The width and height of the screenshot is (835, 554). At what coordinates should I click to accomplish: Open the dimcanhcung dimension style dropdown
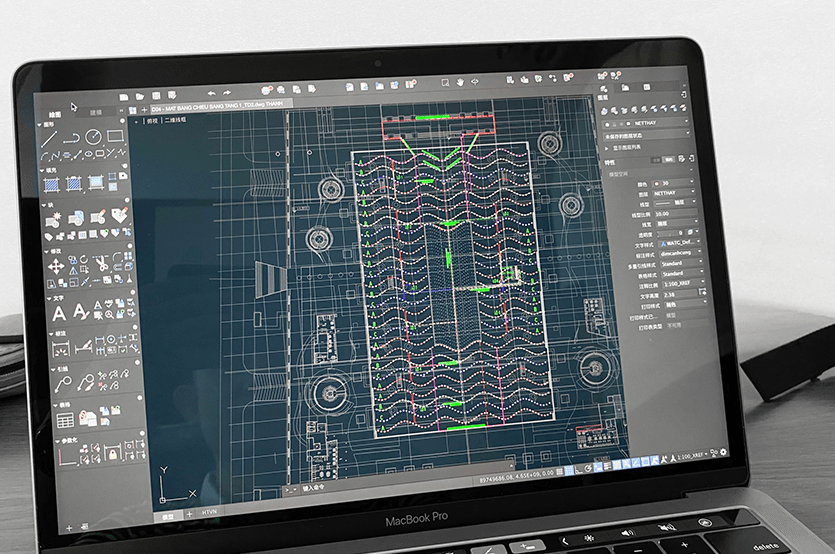(x=681, y=253)
